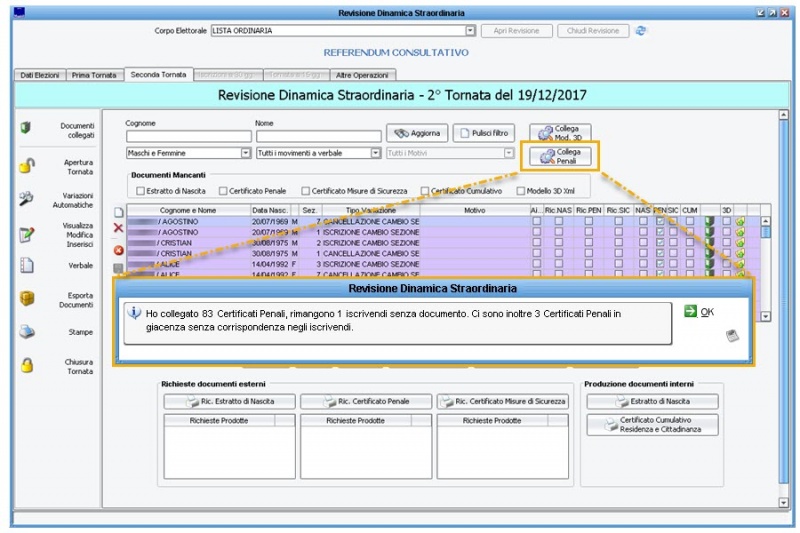This screenshot has height=533, width=800.
Task: Open the Stampe printer icon
Action: [27, 333]
